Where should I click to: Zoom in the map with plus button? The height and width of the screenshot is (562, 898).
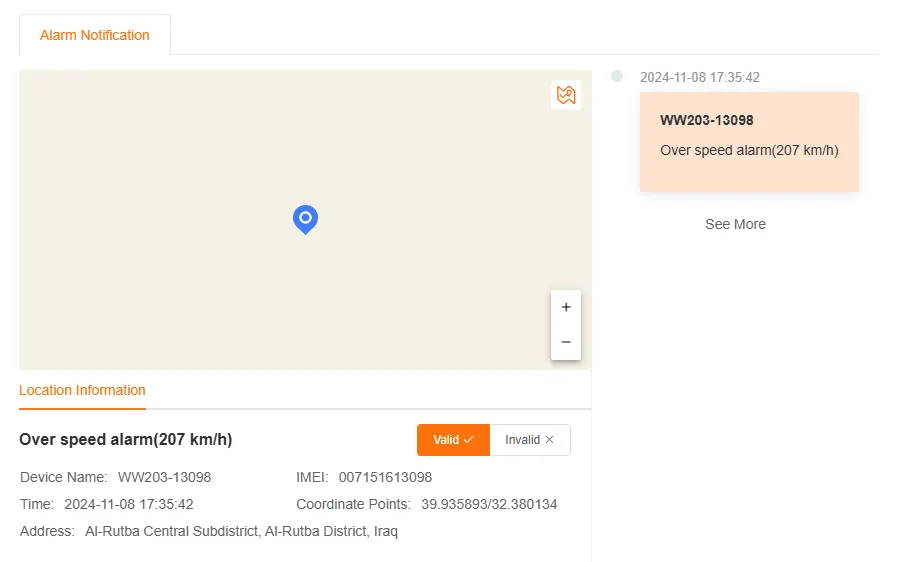566,308
